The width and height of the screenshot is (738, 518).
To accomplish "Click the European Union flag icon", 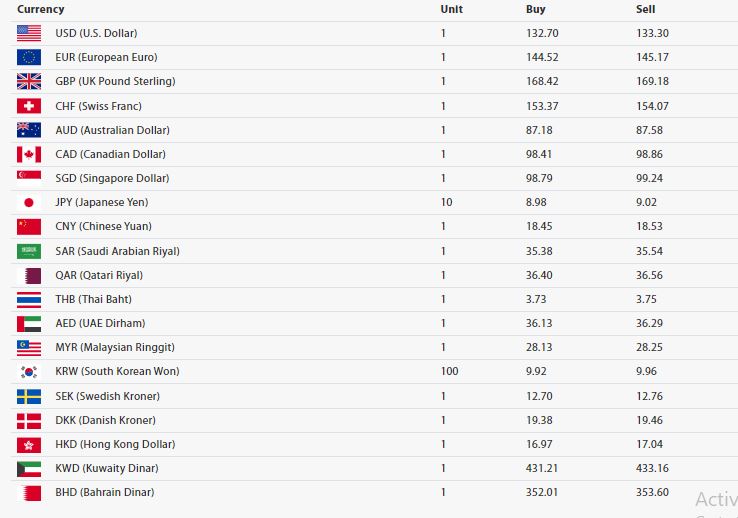I will pos(28,57).
